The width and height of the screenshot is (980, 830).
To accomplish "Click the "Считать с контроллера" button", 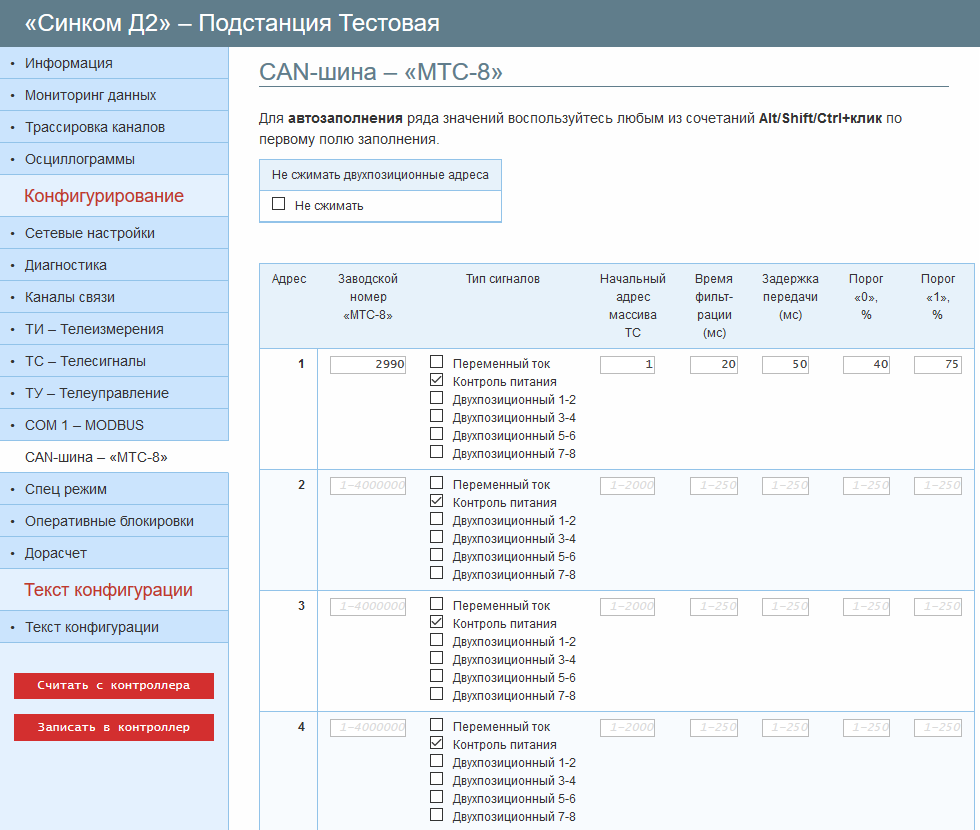I will coord(114,686).
